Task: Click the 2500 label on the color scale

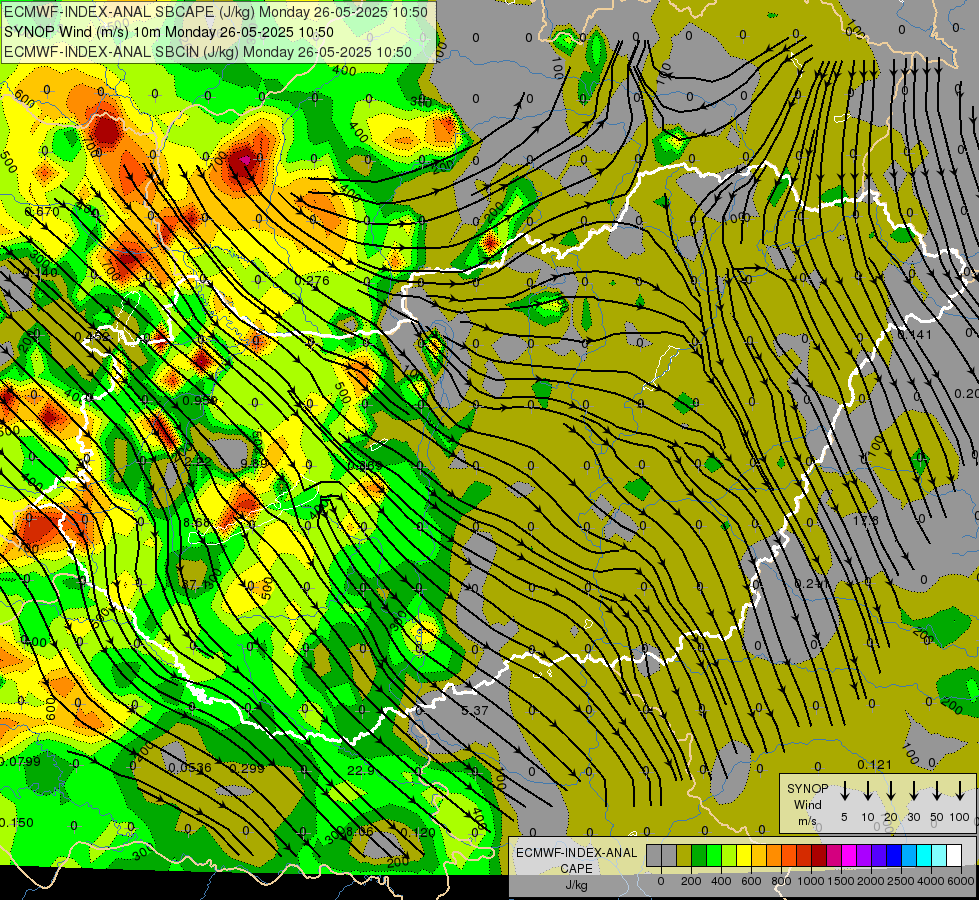Action: pyautogui.click(x=901, y=881)
